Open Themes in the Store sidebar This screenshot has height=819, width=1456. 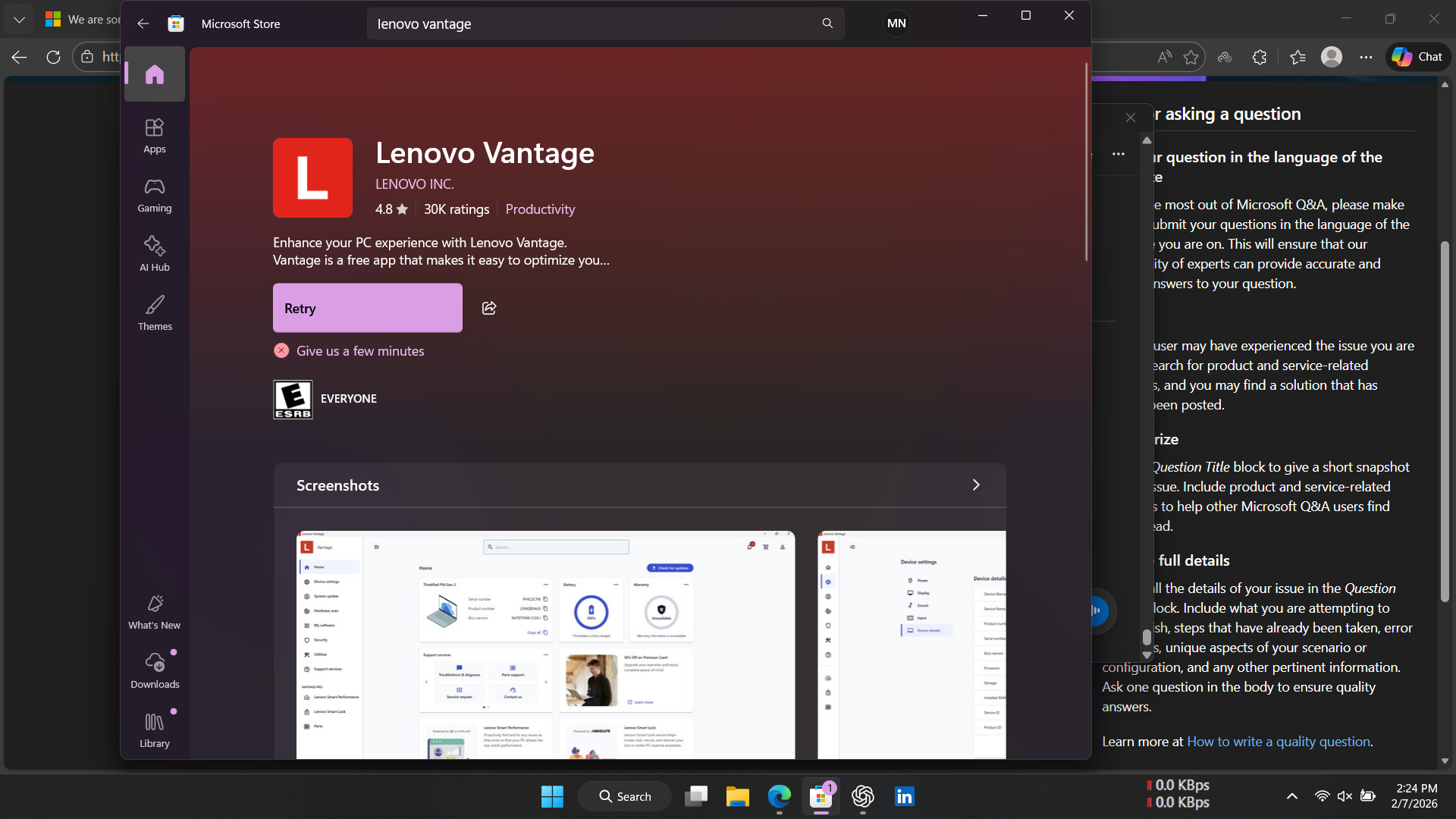(x=155, y=313)
